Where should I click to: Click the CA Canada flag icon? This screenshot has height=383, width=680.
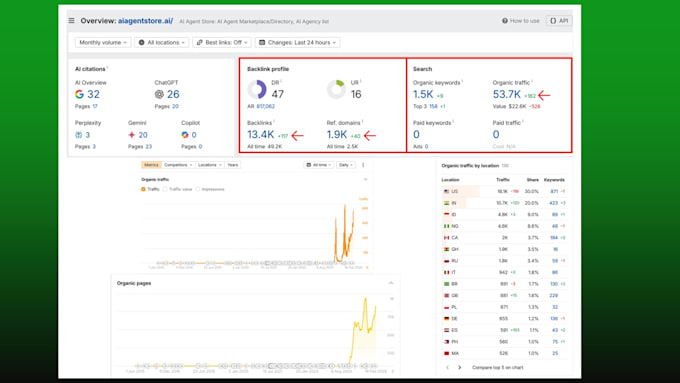point(446,238)
